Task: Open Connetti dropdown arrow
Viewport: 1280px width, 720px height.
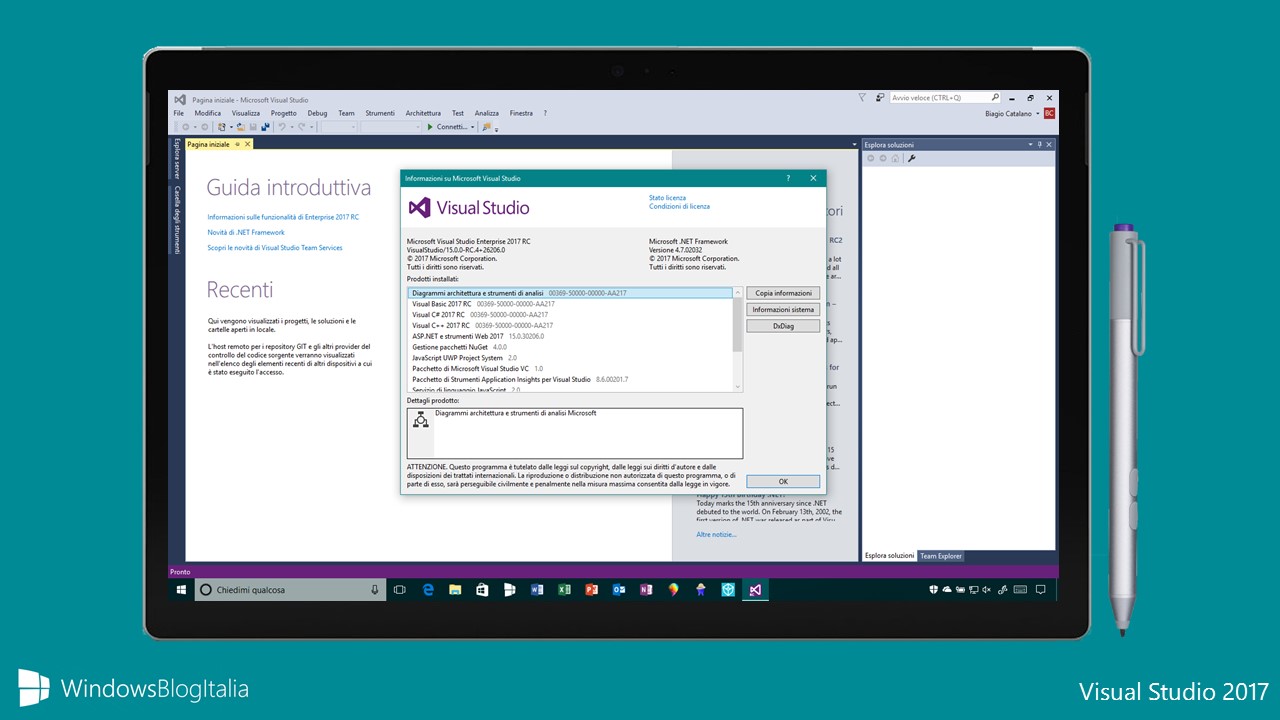Action: (x=473, y=127)
